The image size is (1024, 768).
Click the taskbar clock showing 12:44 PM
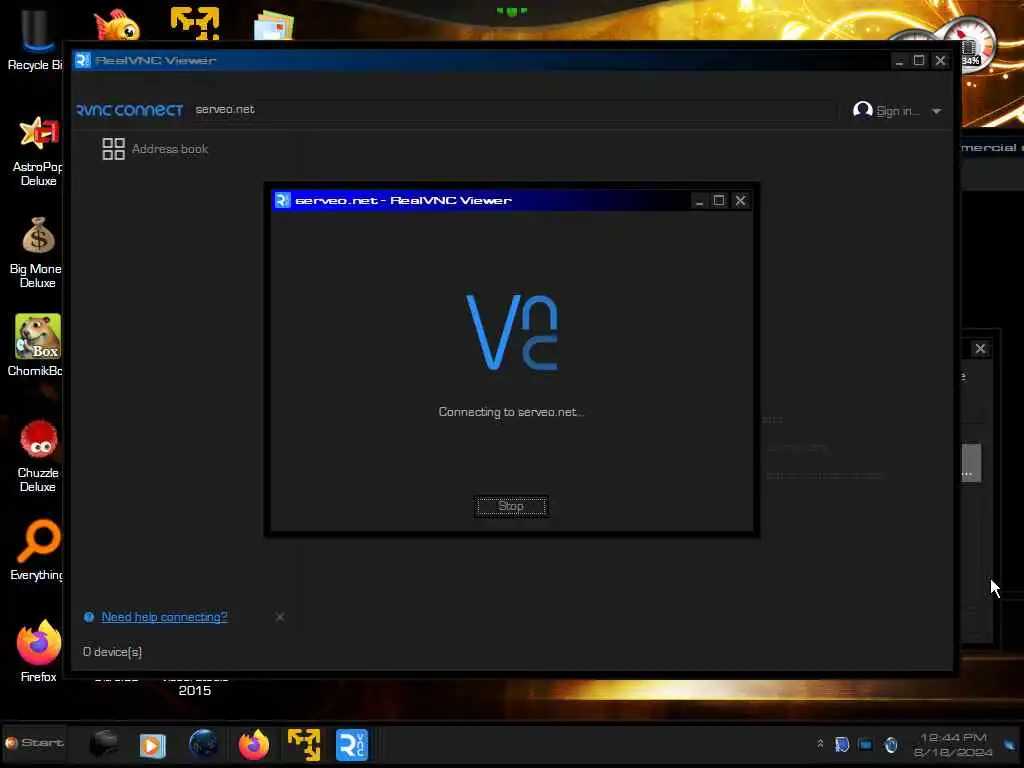953,744
